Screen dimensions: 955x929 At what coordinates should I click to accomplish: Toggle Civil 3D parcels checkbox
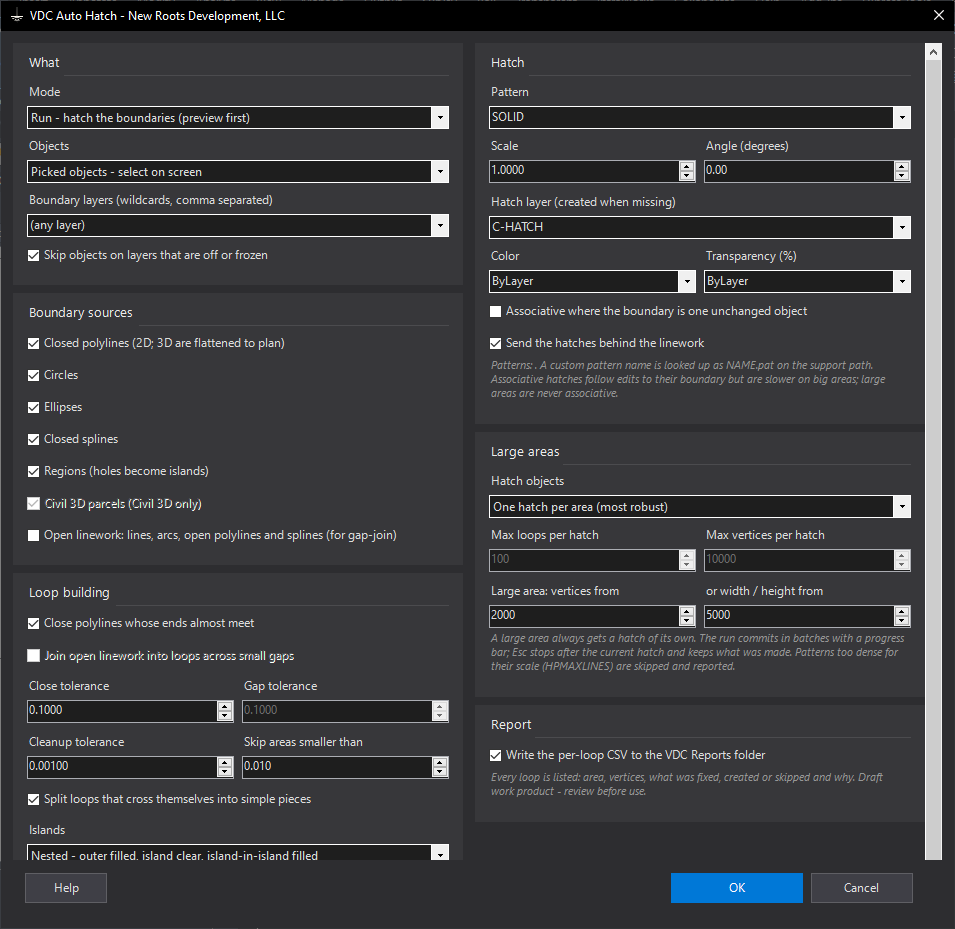(34, 504)
